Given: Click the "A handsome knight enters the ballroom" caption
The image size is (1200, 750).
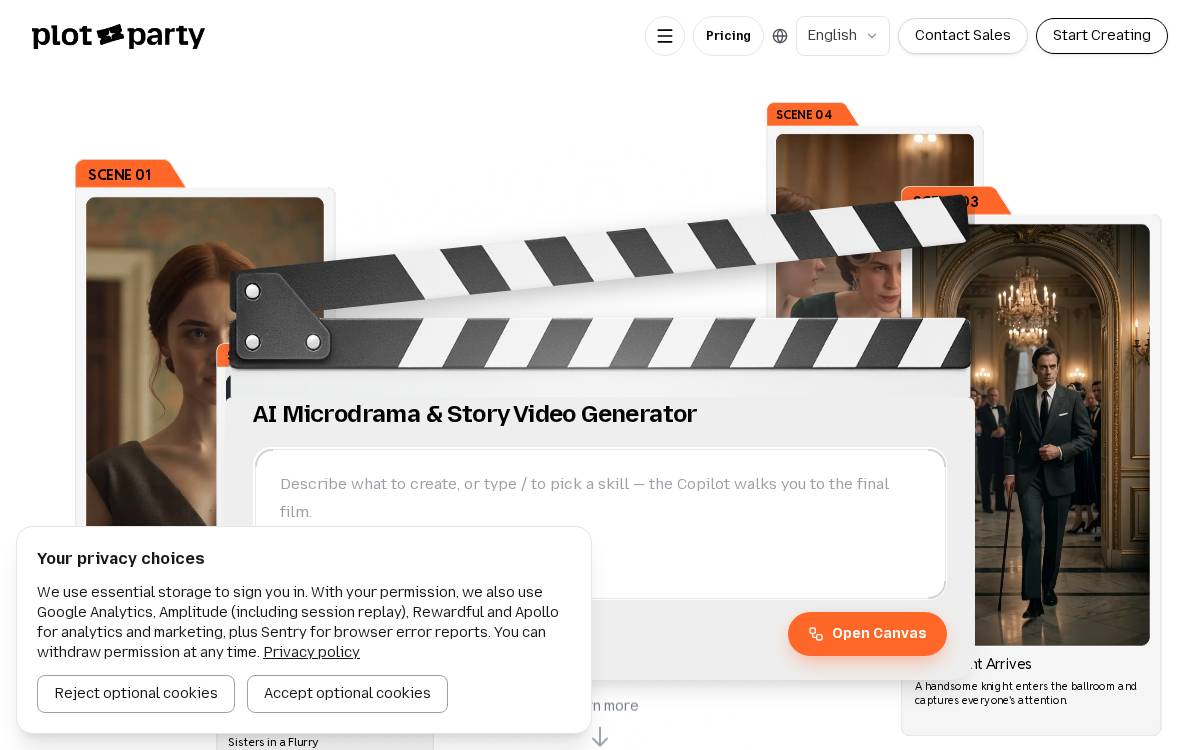Looking at the screenshot, I should 1026,693.
